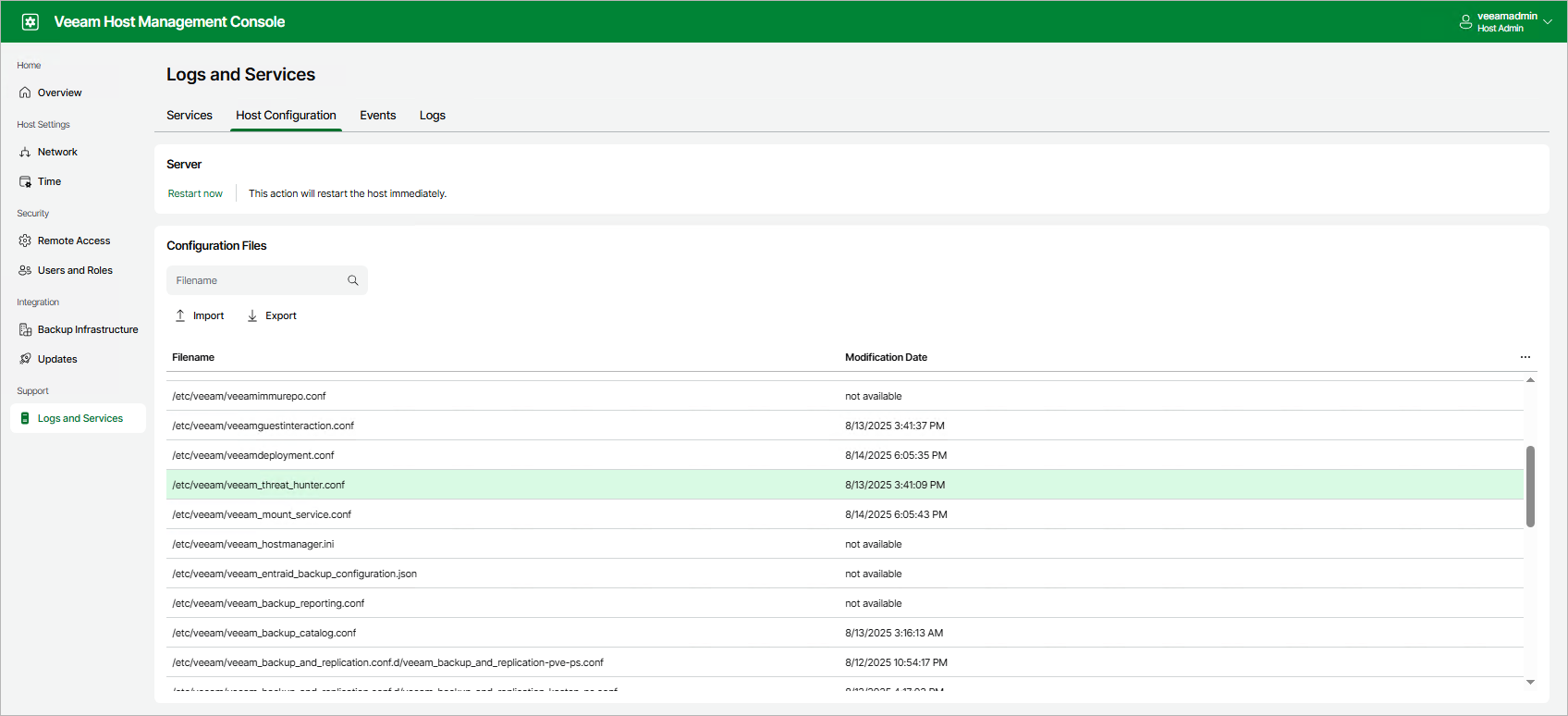Click date 8/13/2025 3:41:09 PM
Viewport: 1568px width, 716px height.
coord(895,485)
